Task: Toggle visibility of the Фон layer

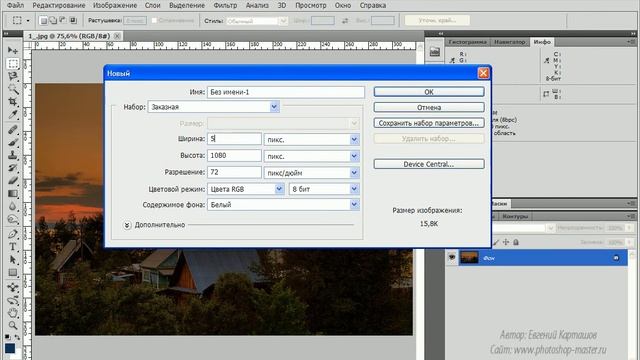Action: (452, 258)
